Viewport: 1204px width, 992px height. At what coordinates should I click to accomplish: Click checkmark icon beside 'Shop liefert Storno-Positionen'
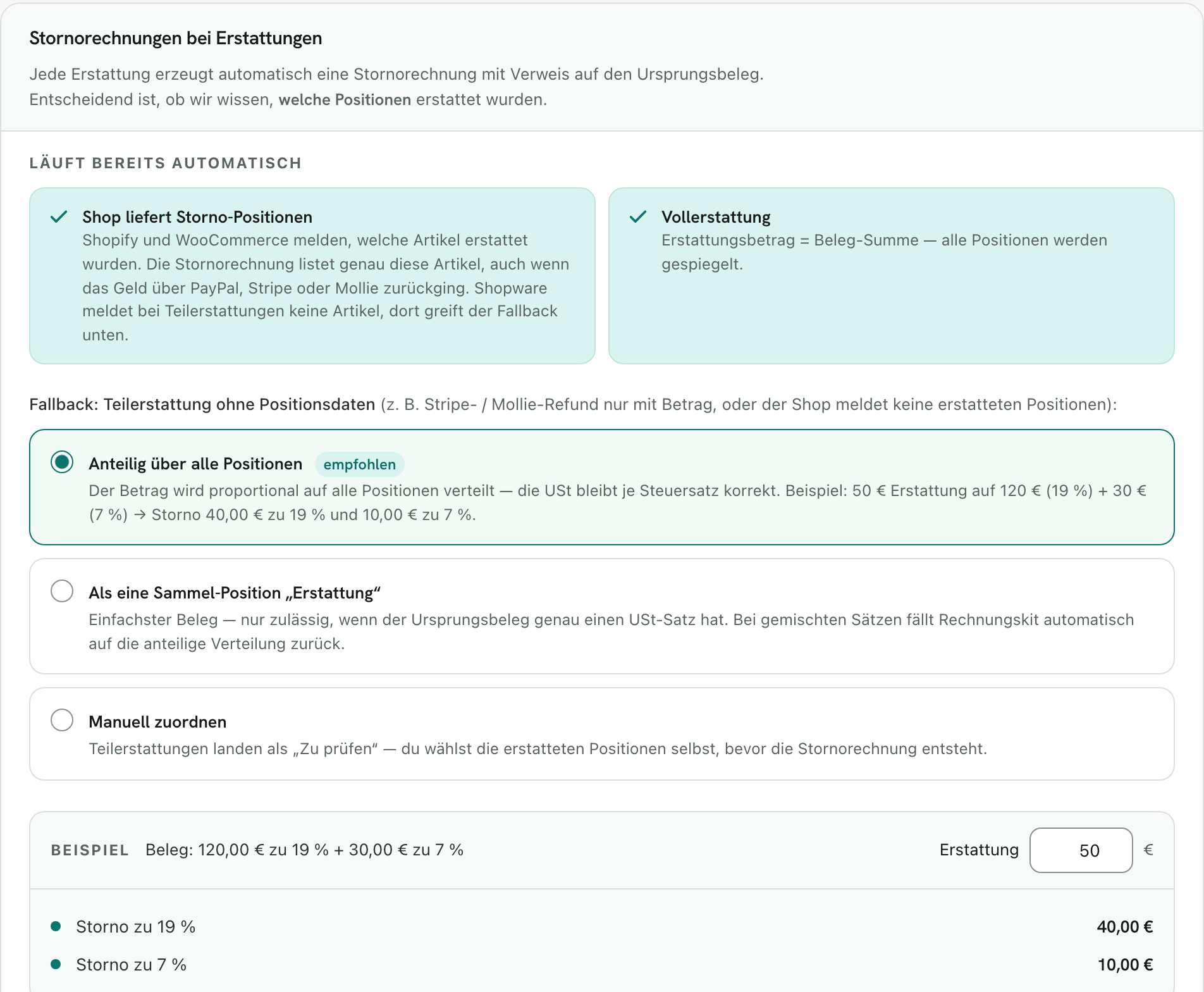59,217
